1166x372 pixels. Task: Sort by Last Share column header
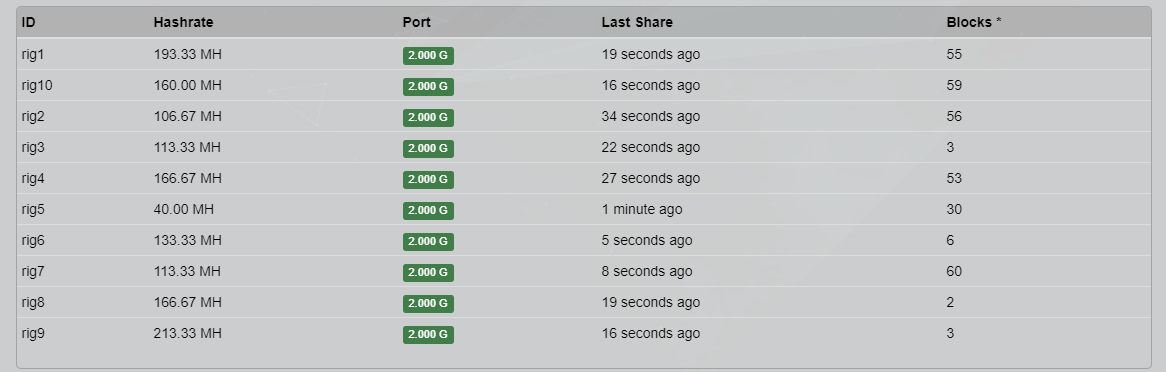637,22
